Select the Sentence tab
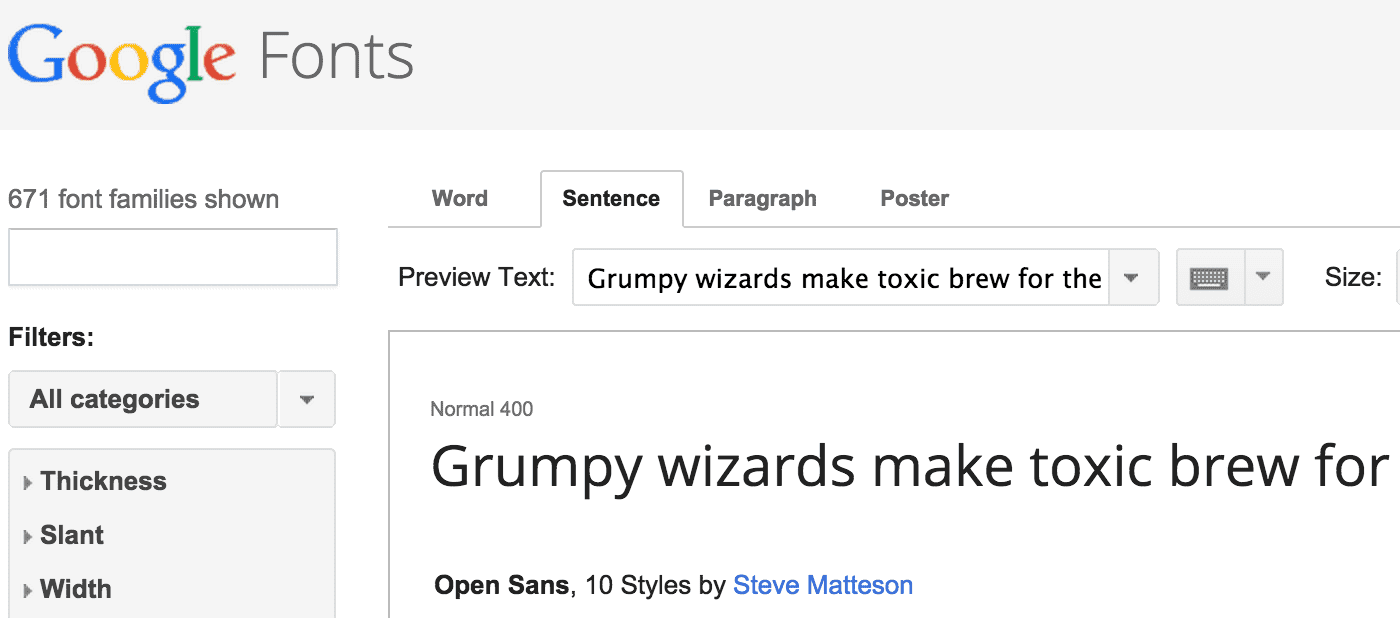Screen dimensions: 1400x618 [x=611, y=199]
